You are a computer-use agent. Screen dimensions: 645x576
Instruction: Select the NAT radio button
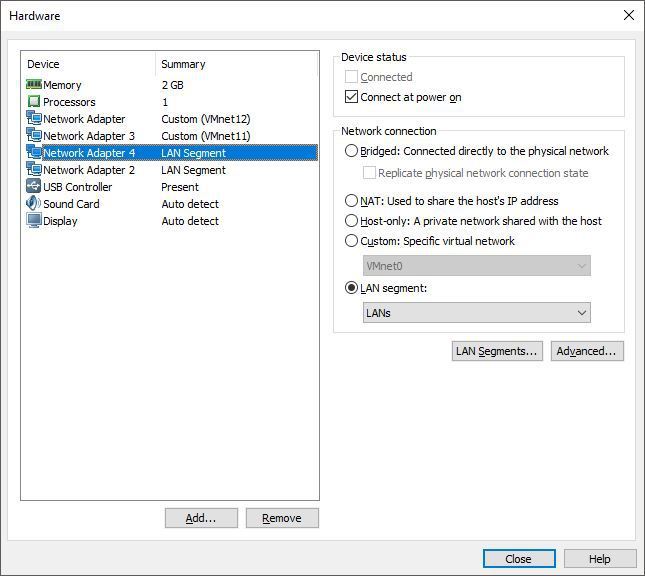point(351,201)
